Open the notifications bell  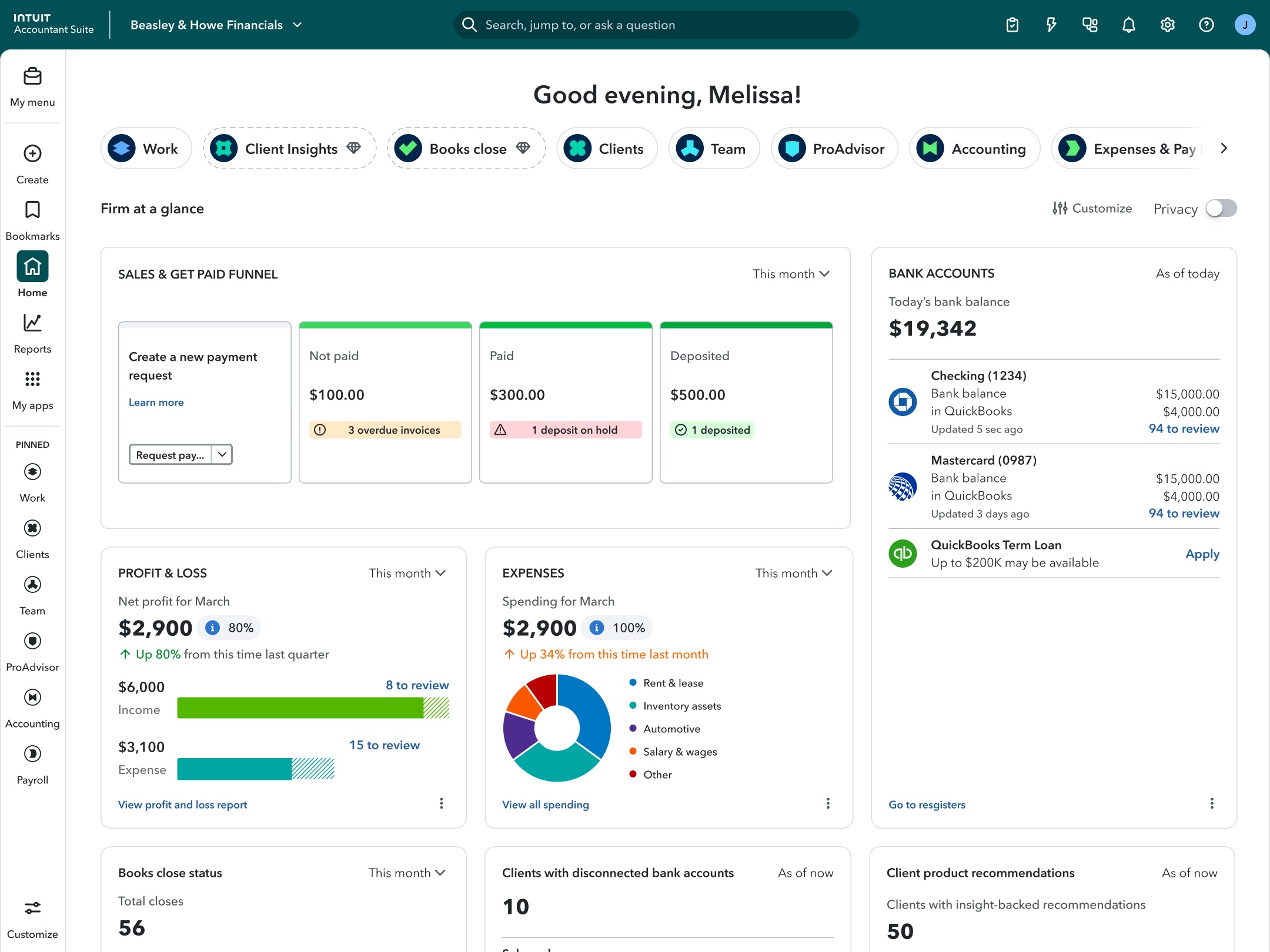tap(1128, 24)
